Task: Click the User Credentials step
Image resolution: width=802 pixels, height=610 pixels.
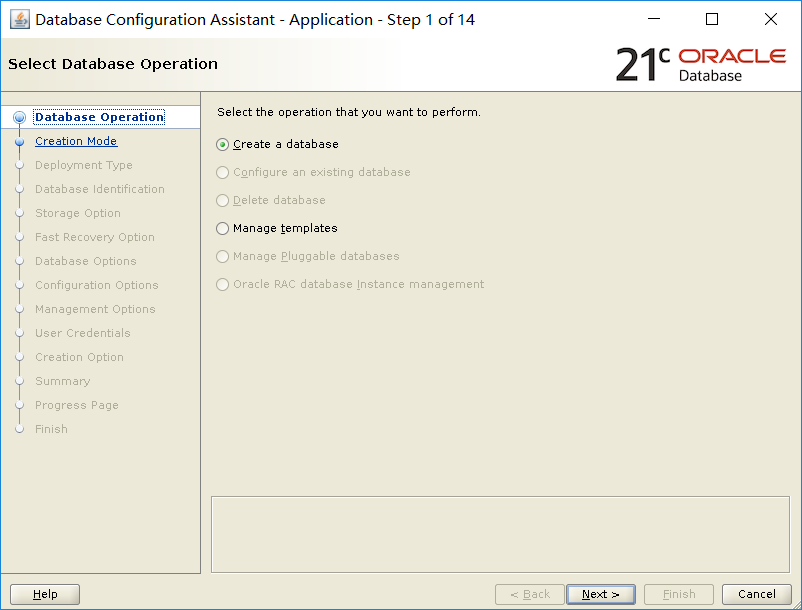Action: [x=82, y=333]
